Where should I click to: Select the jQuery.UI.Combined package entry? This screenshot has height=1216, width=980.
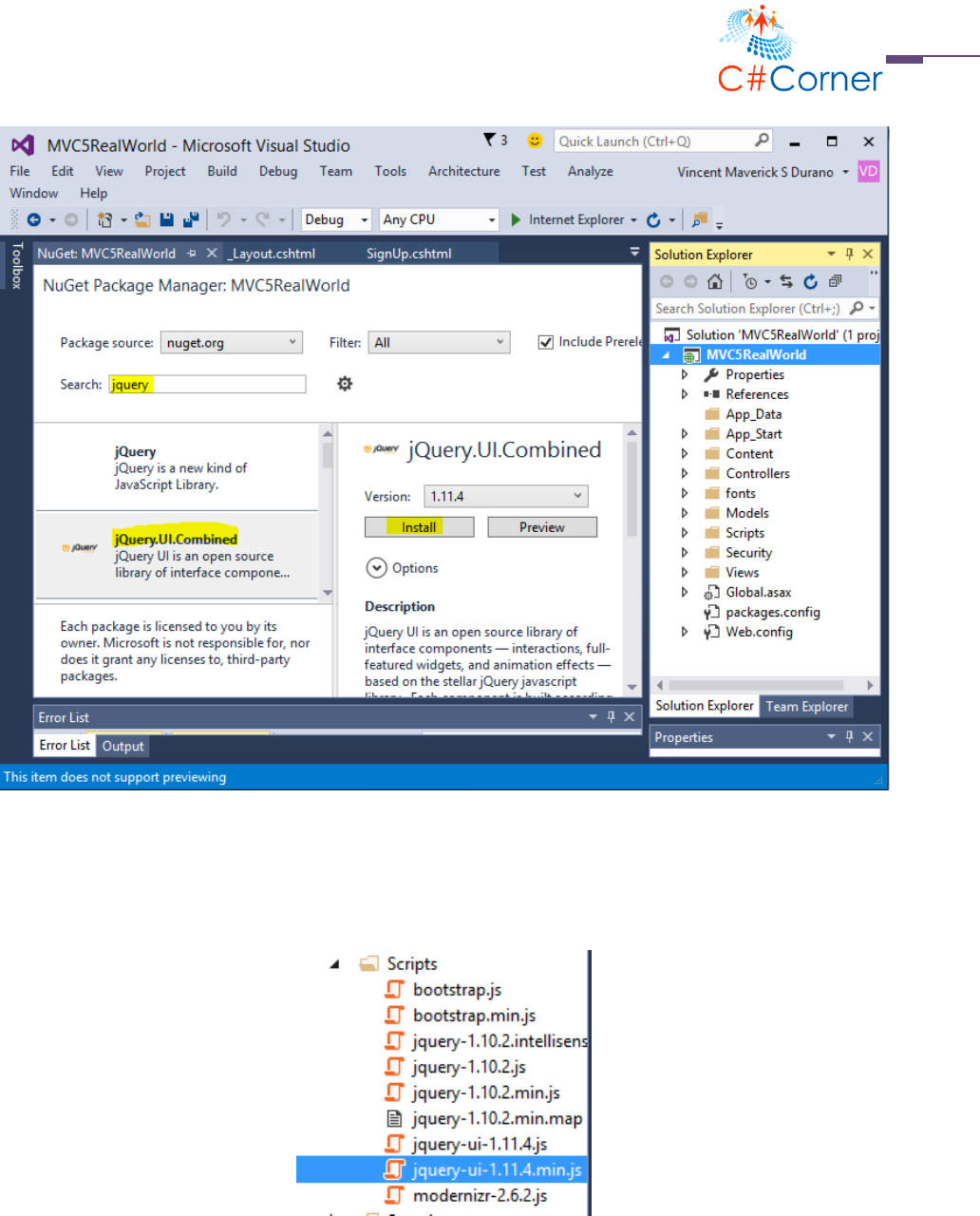pyautogui.click(x=178, y=556)
